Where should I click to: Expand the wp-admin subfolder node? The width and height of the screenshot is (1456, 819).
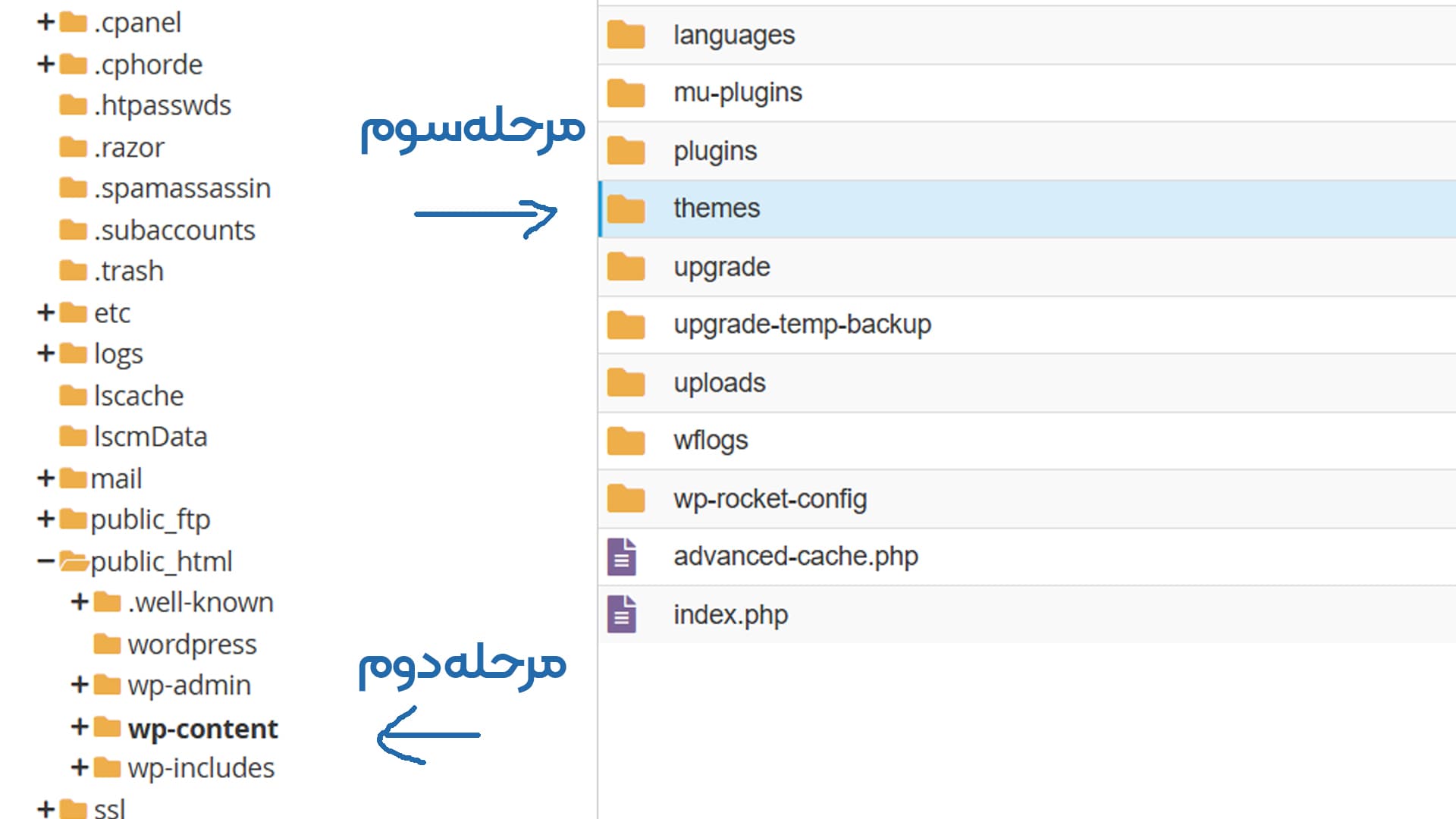(x=80, y=685)
